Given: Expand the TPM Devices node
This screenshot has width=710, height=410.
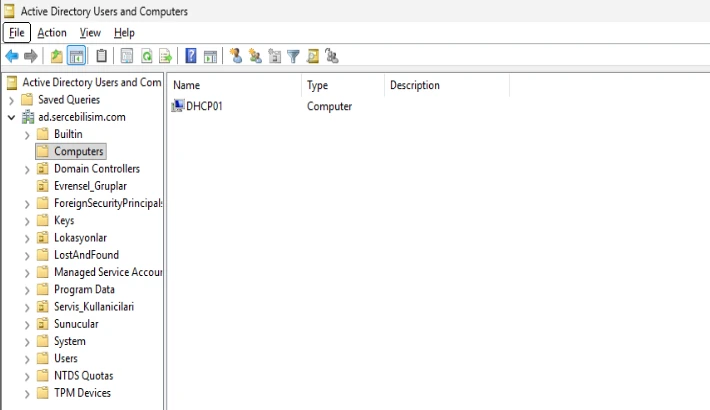Looking at the screenshot, I should pyautogui.click(x=27, y=394).
